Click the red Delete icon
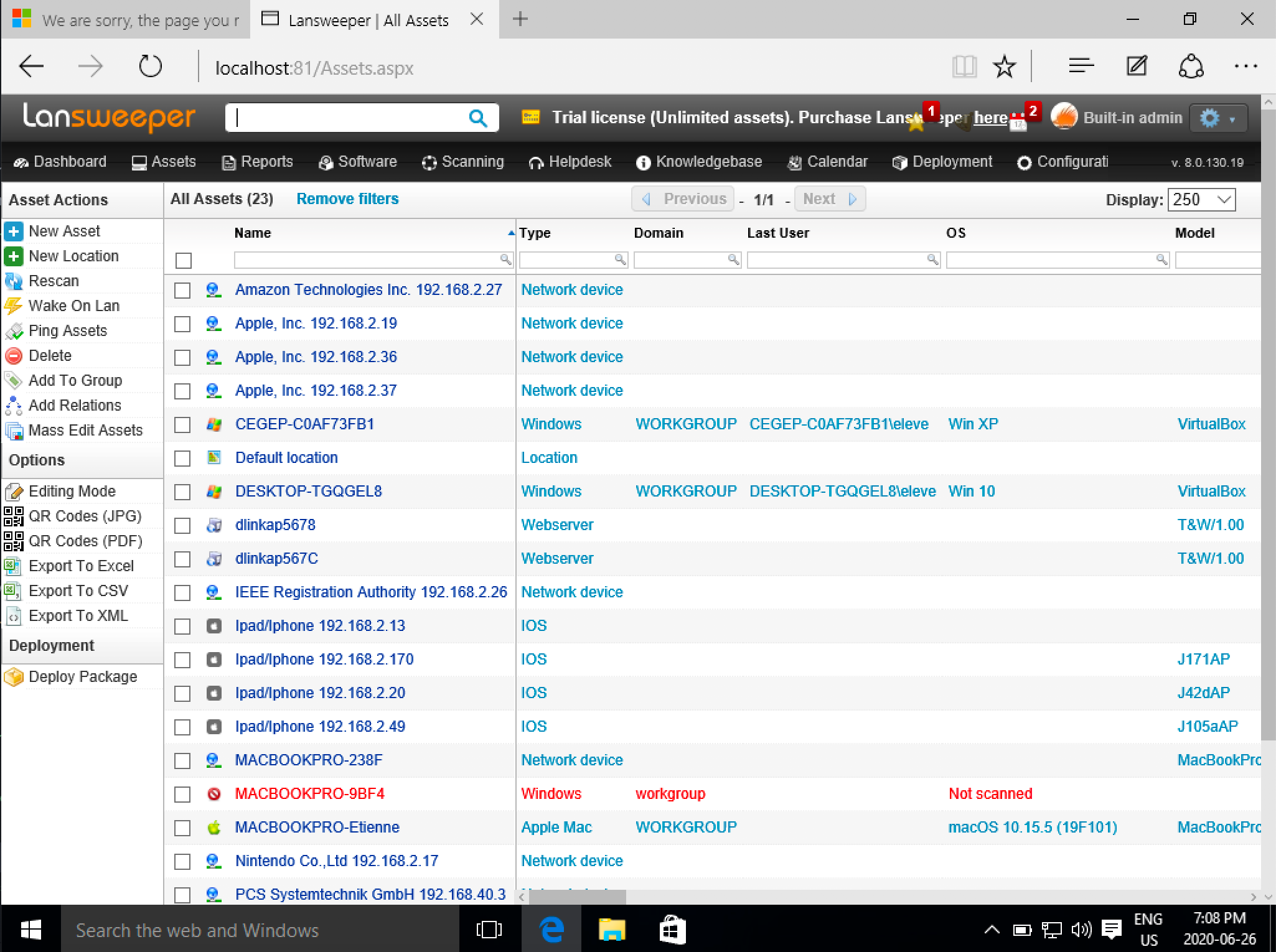Screen dimensions: 1276x952 [x=14, y=356]
